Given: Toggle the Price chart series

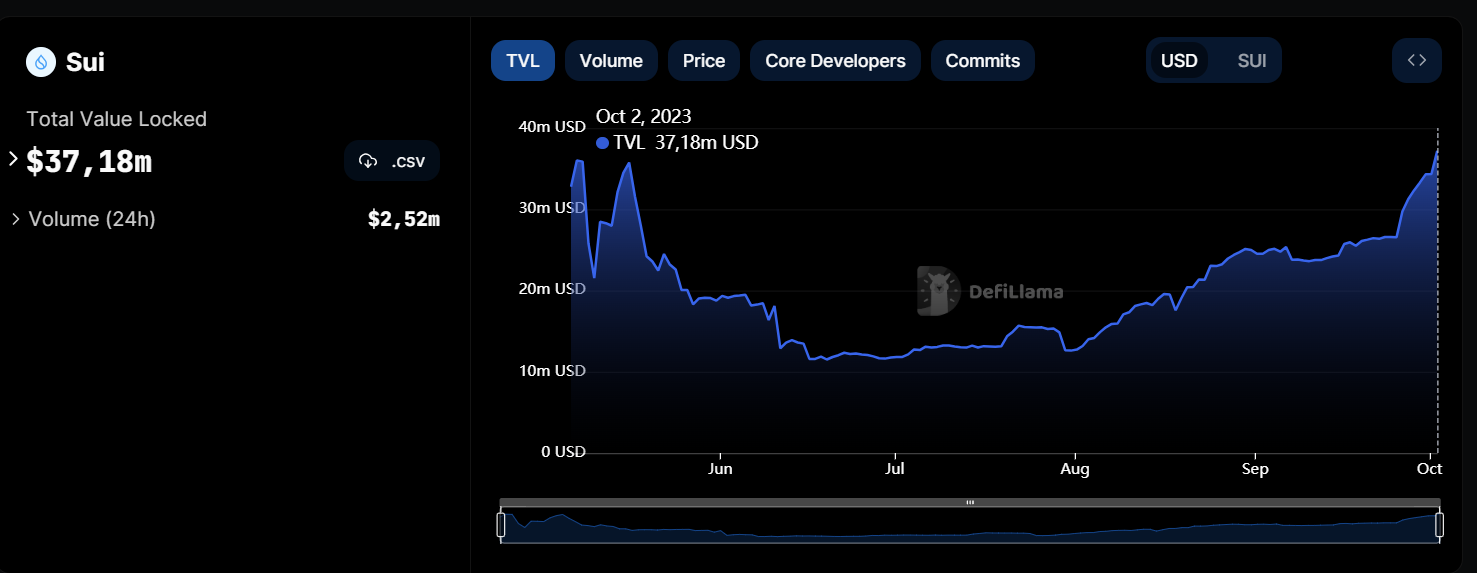Looking at the screenshot, I should [x=704, y=61].
